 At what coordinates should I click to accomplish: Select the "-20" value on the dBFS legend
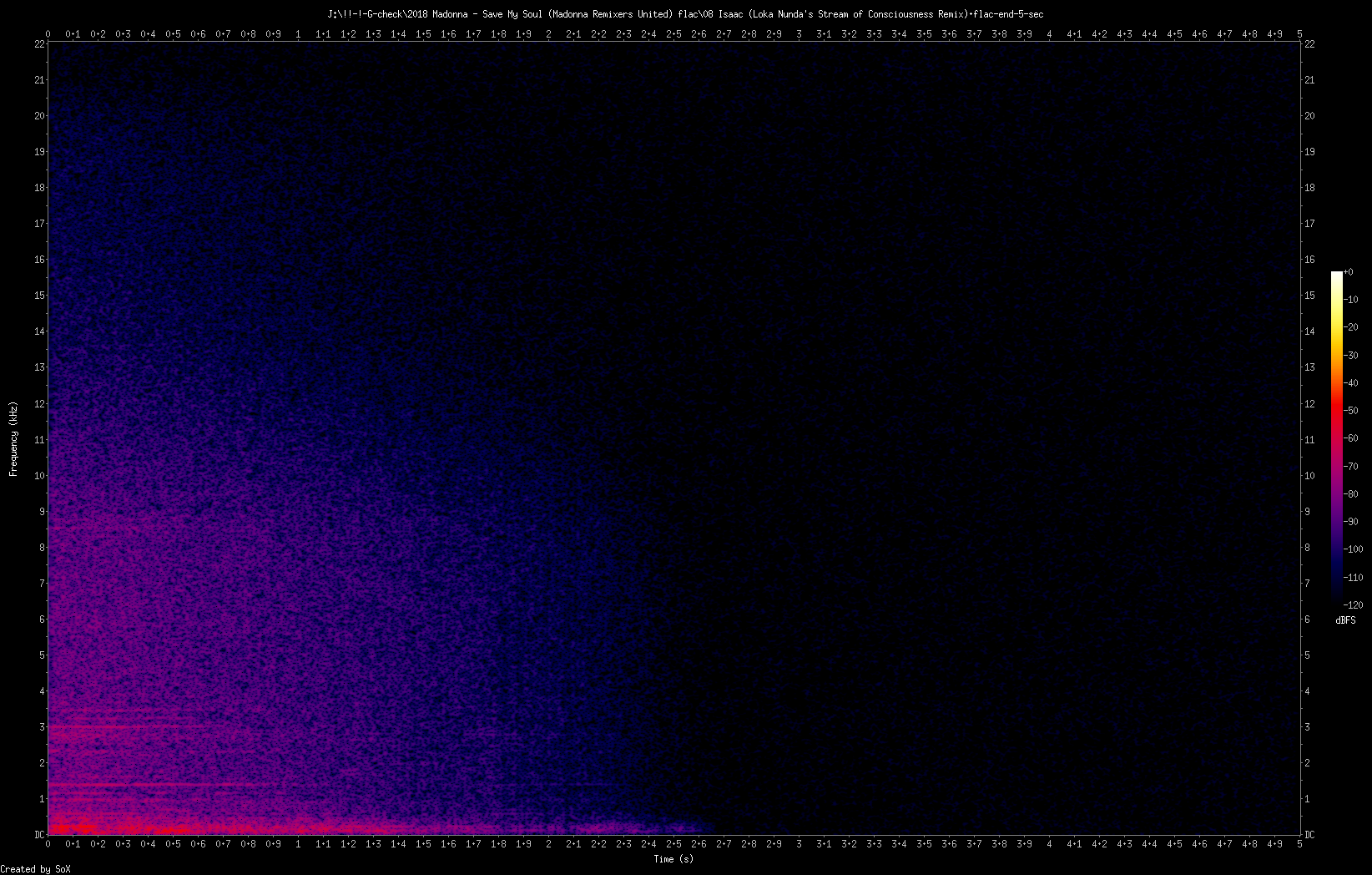(1351, 327)
